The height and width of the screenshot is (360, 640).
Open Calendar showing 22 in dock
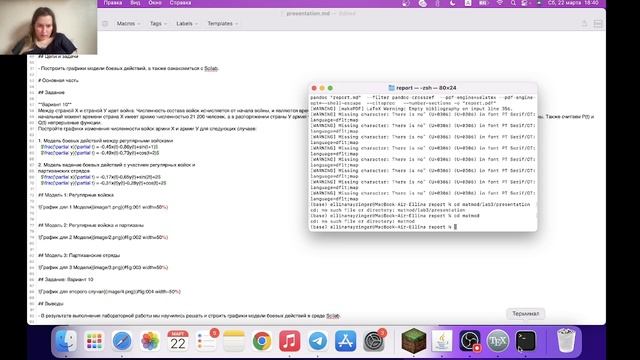(178, 341)
